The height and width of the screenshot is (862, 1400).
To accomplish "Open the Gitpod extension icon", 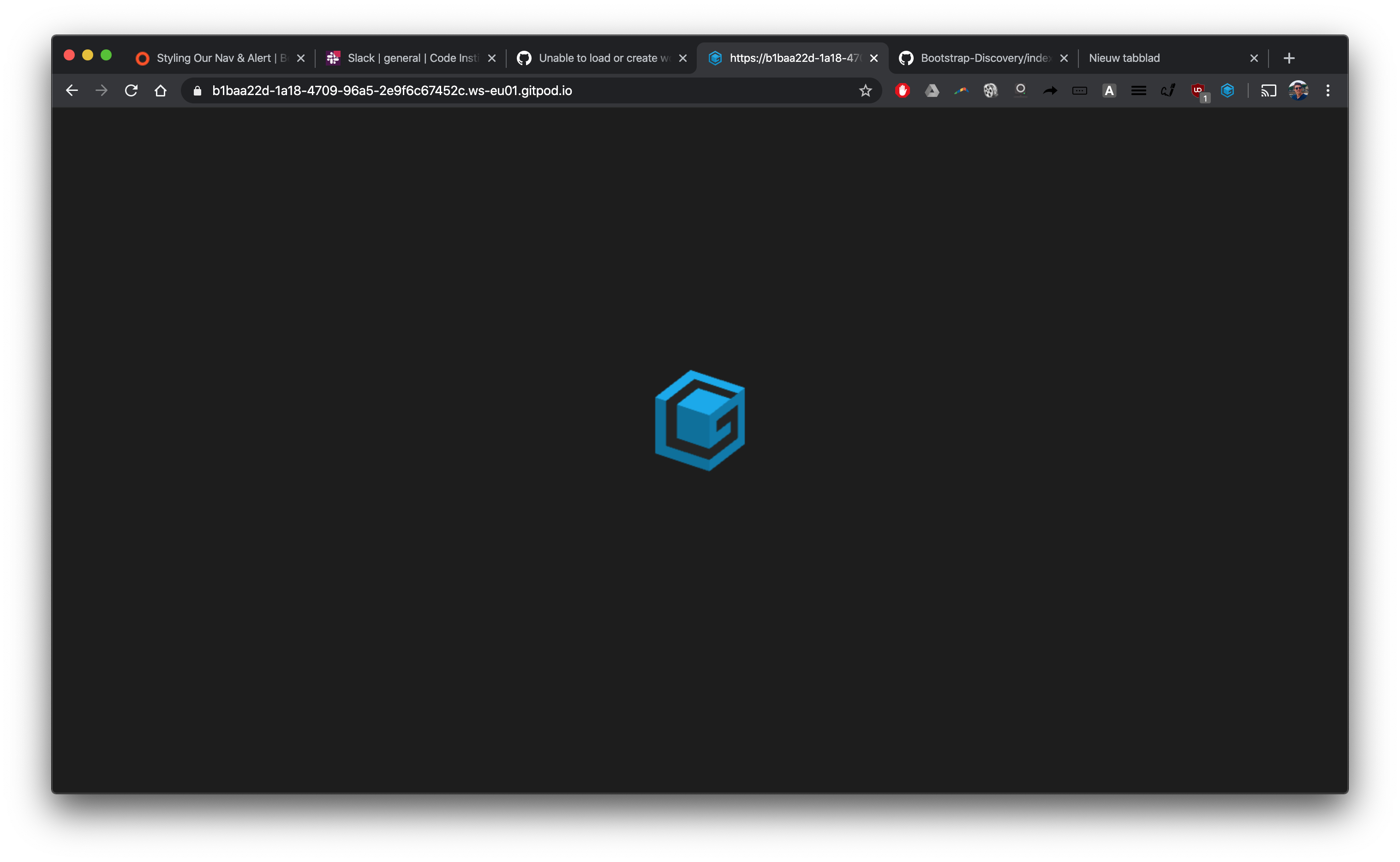I will pos(1227,90).
